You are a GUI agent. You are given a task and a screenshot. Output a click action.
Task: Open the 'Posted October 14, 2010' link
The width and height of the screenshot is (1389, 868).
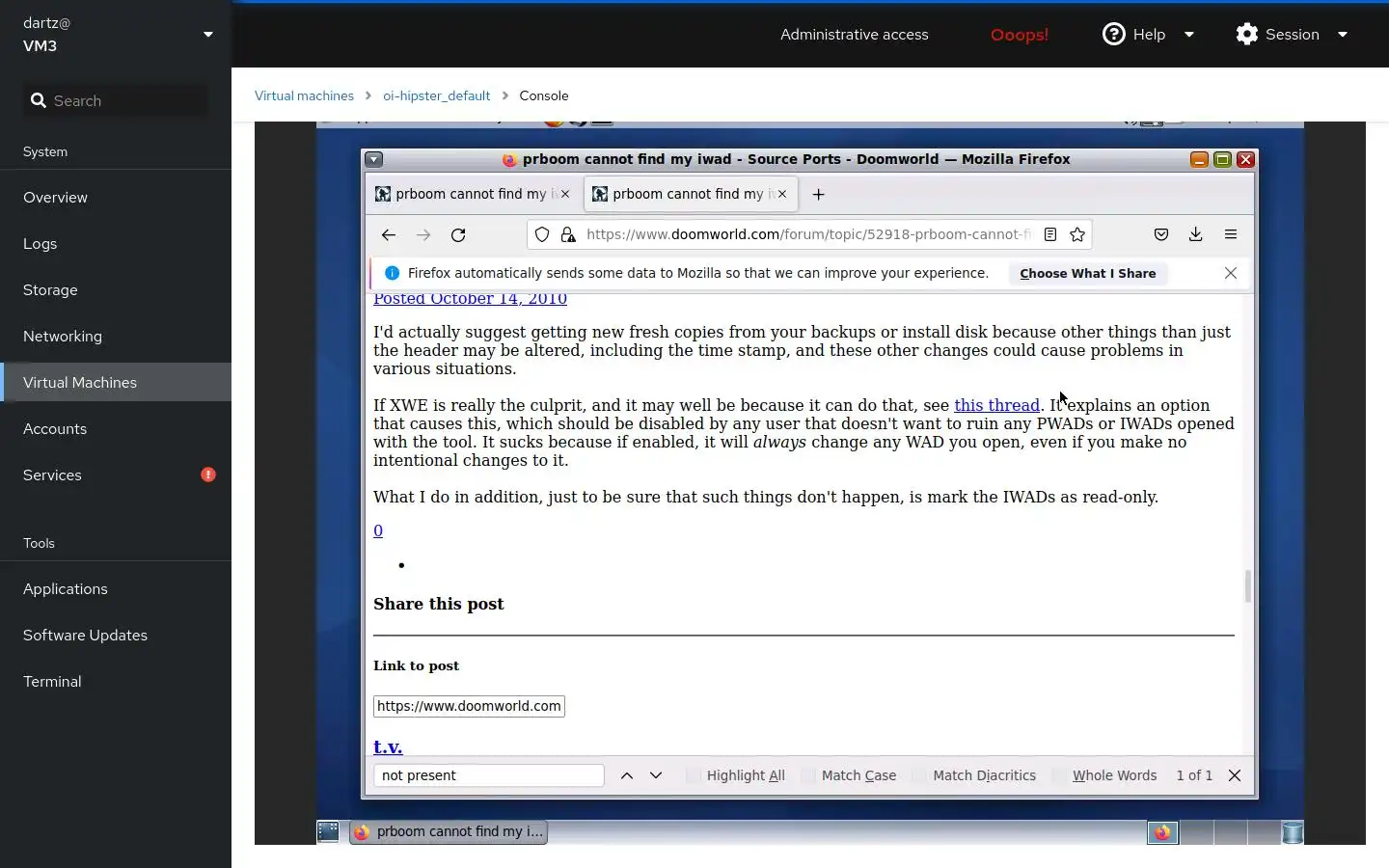470,300
